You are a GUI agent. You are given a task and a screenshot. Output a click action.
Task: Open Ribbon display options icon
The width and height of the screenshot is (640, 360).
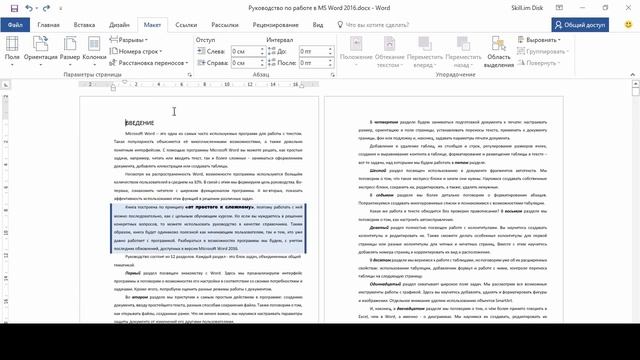(559, 8)
